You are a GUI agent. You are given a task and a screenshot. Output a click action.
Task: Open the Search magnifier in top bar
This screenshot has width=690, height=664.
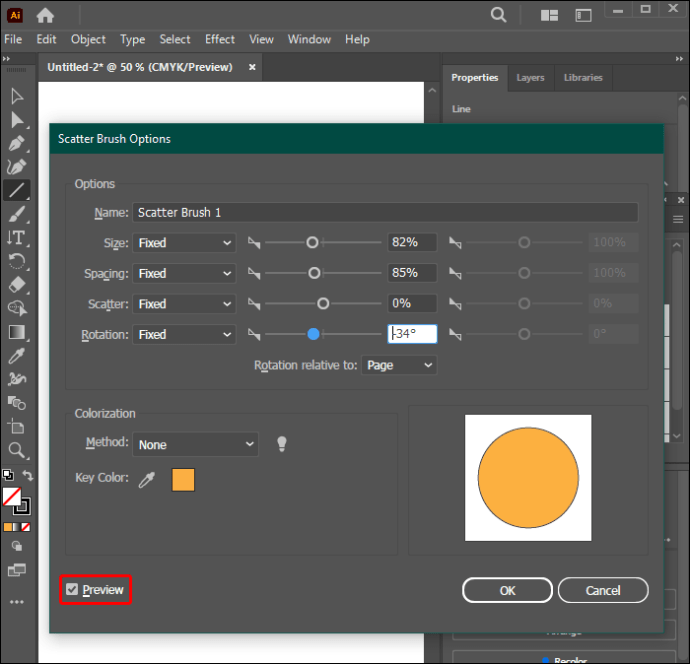point(498,15)
